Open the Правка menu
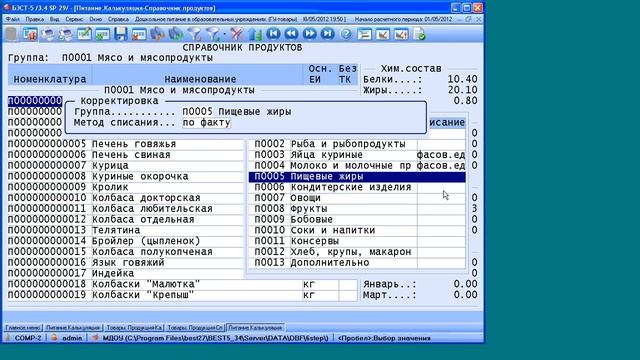Viewport: 640px width, 360px height. coord(34,19)
